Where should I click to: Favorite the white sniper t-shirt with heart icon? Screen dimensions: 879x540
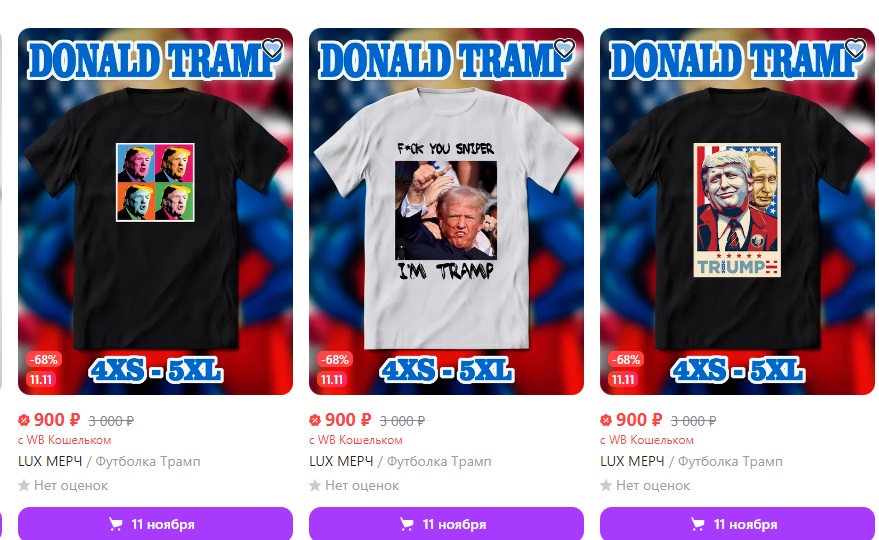click(564, 49)
